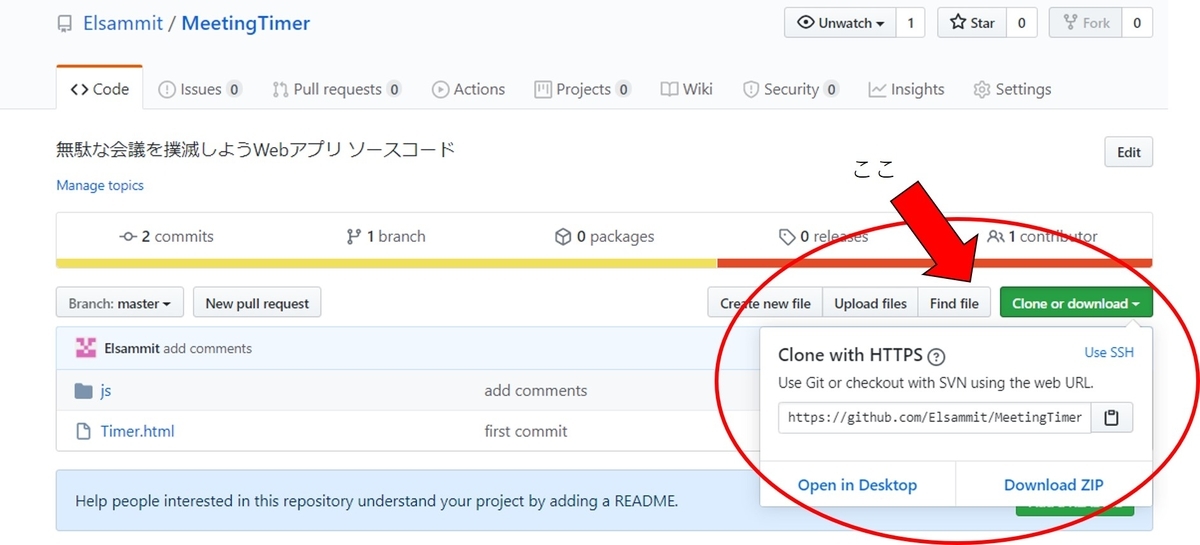Click the Manage topics link
1200x545 pixels.
tap(100, 185)
